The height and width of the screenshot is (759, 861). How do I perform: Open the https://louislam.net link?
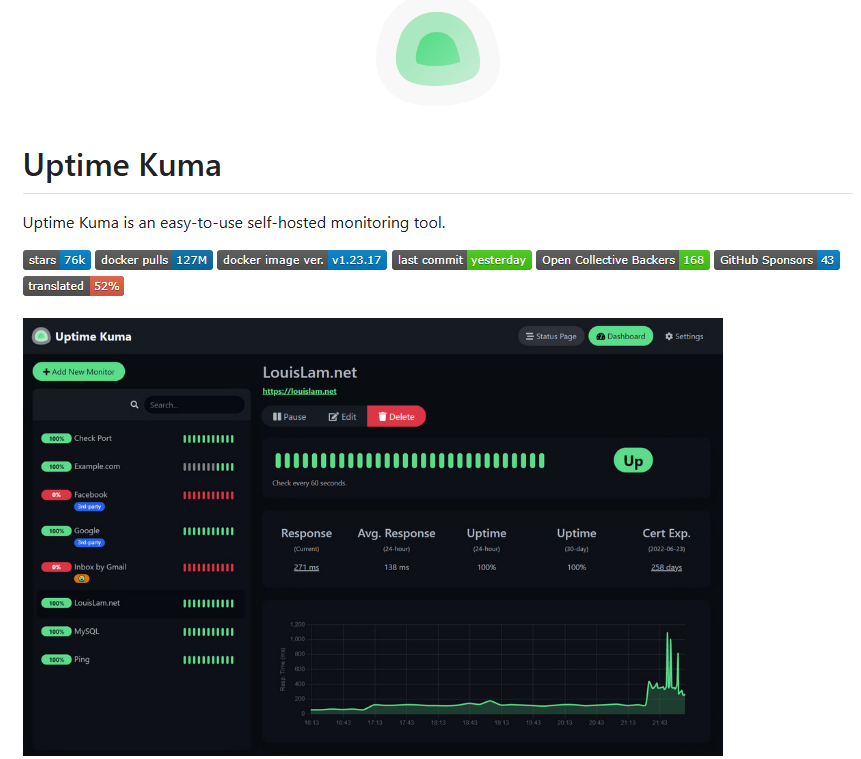(x=299, y=391)
